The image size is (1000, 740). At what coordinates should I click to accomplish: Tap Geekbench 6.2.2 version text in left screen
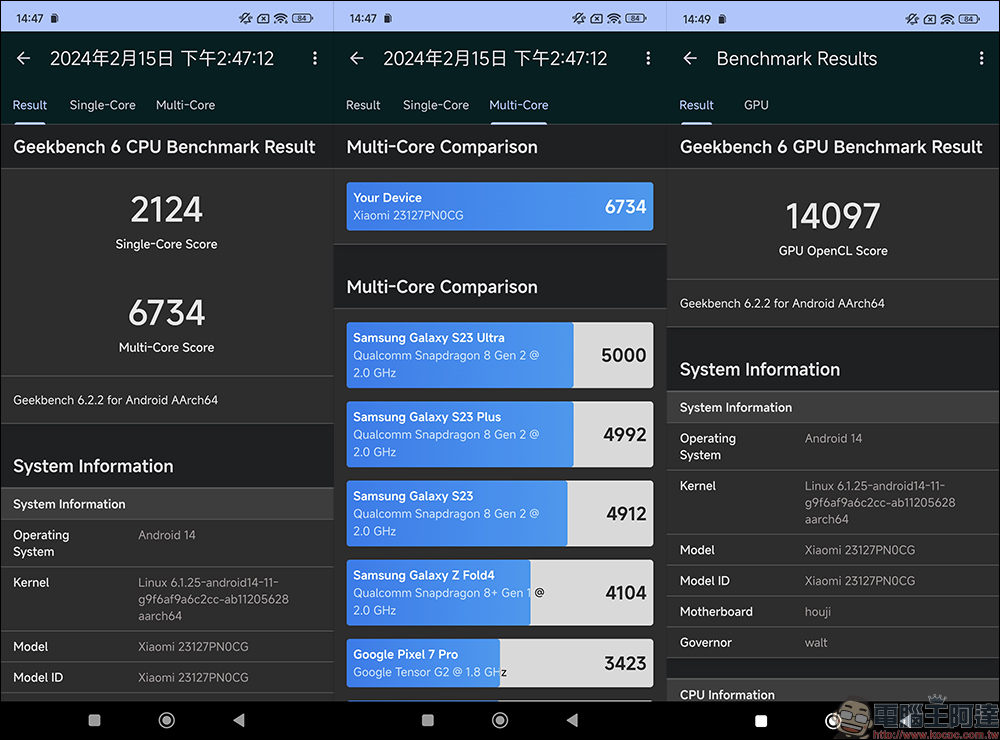pyautogui.click(x=115, y=400)
